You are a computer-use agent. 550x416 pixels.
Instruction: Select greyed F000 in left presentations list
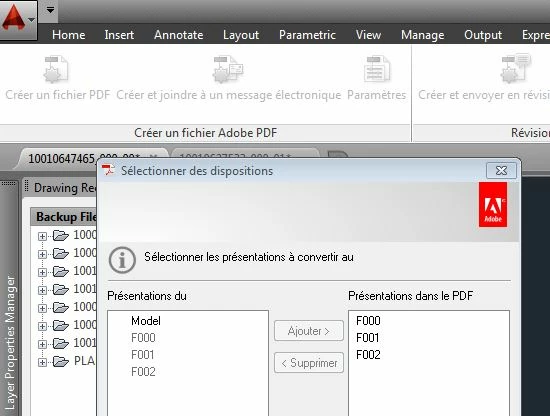pos(143,337)
